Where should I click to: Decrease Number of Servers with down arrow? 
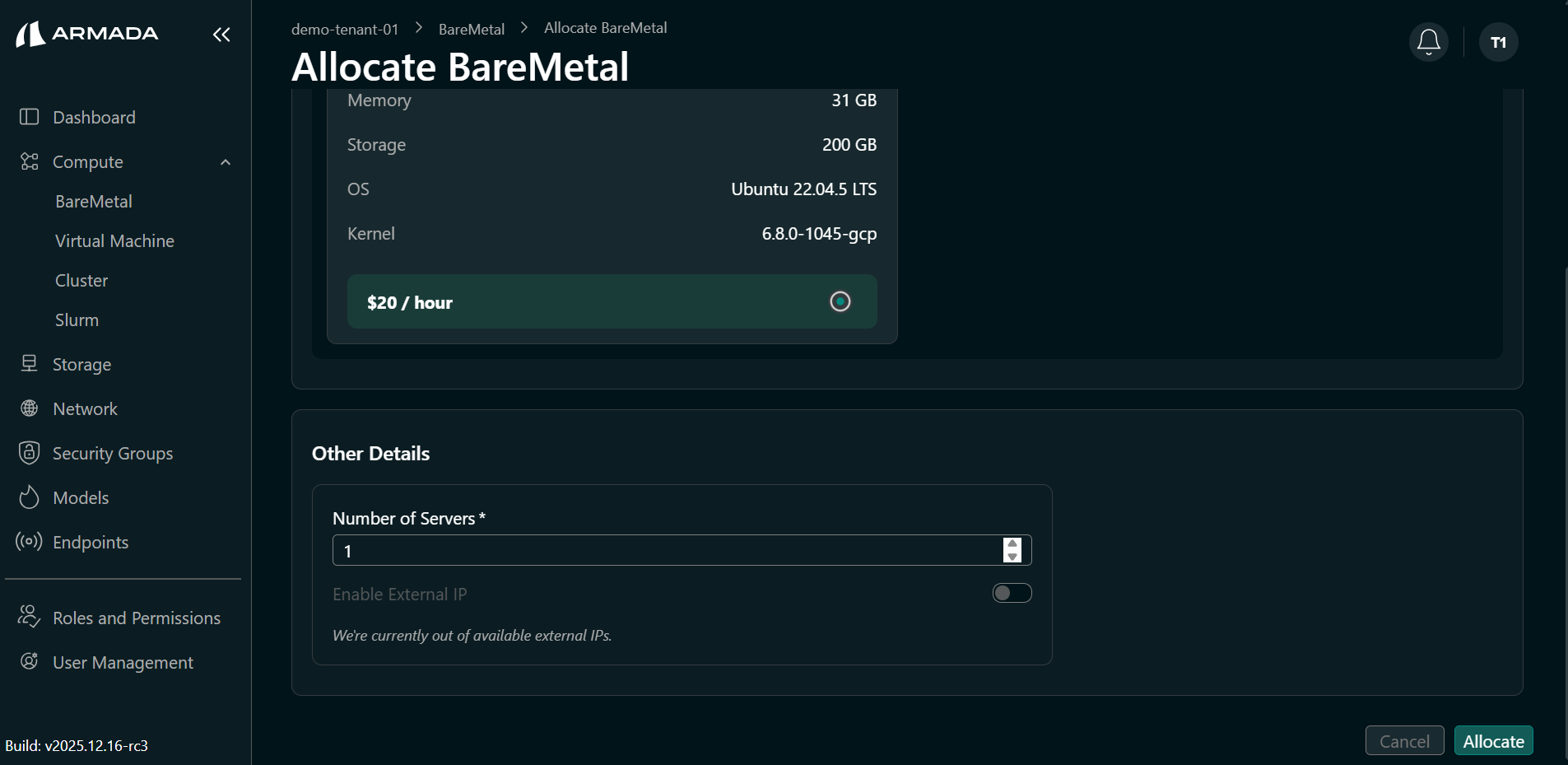click(x=1012, y=557)
